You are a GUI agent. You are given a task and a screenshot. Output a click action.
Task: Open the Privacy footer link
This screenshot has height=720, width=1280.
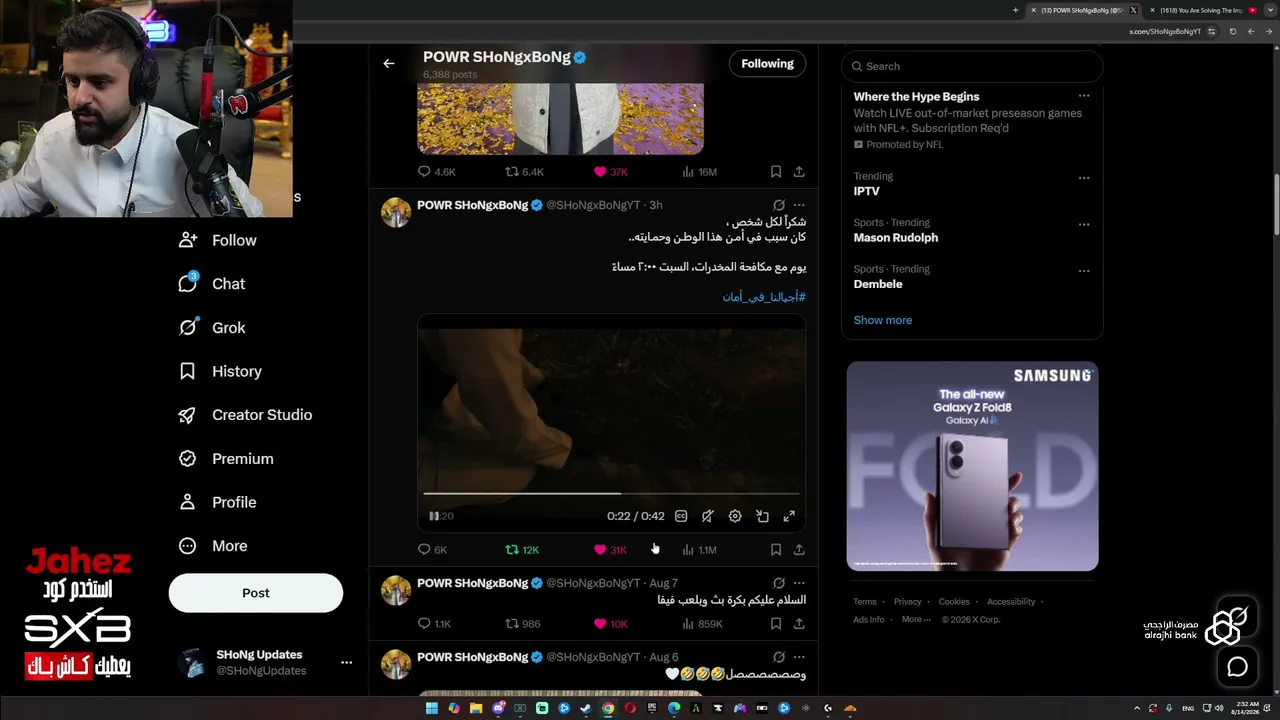point(908,602)
